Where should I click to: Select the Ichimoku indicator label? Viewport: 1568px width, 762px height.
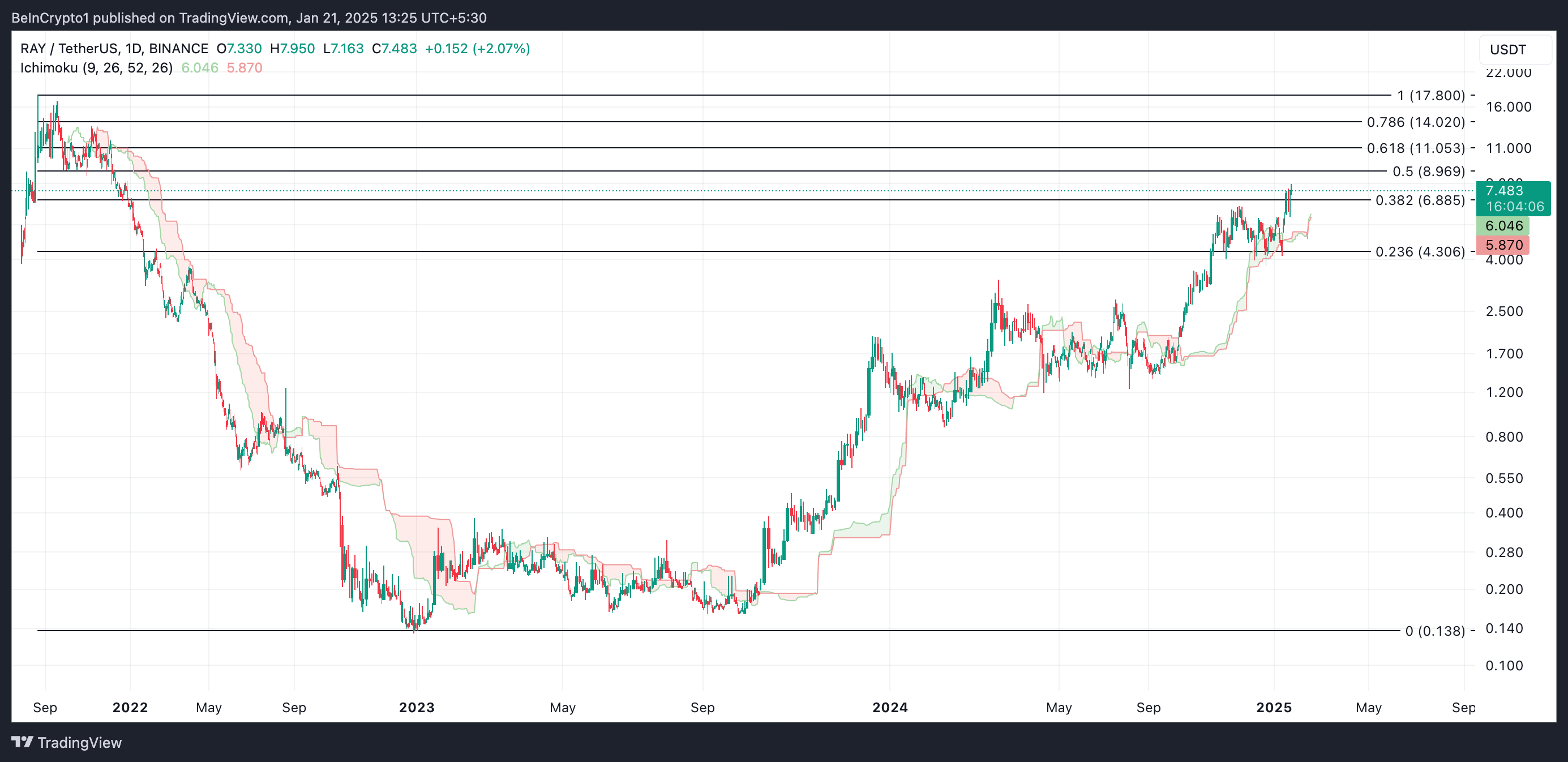[96, 67]
